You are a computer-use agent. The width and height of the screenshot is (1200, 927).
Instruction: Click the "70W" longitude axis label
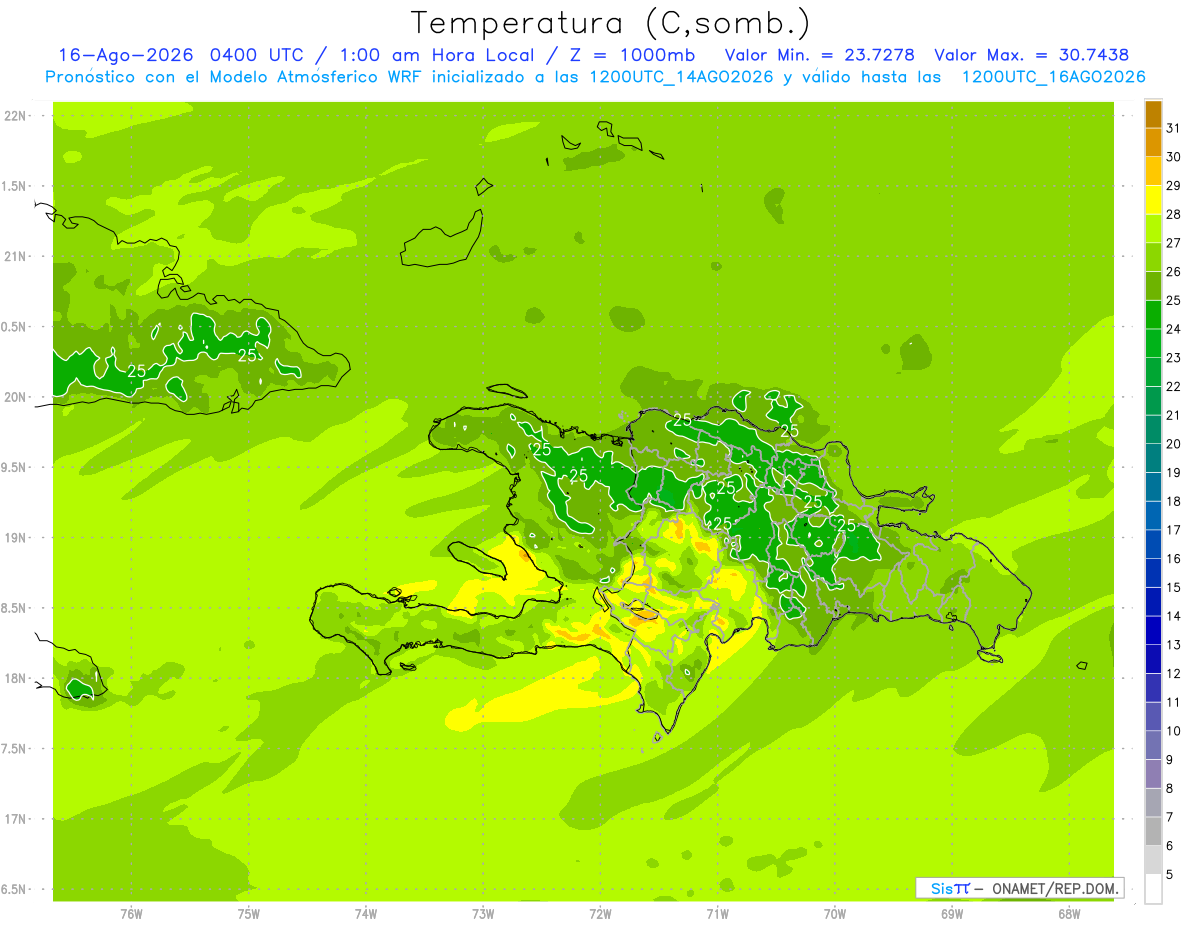(x=835, y=914)
